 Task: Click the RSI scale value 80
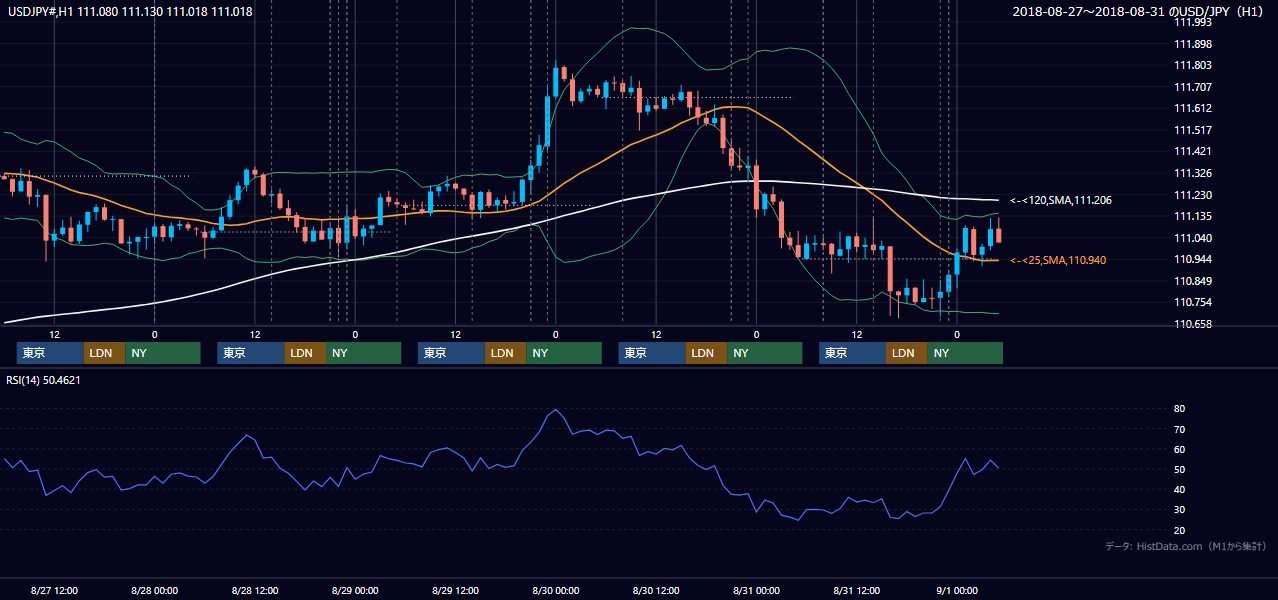click(1179, 409)
